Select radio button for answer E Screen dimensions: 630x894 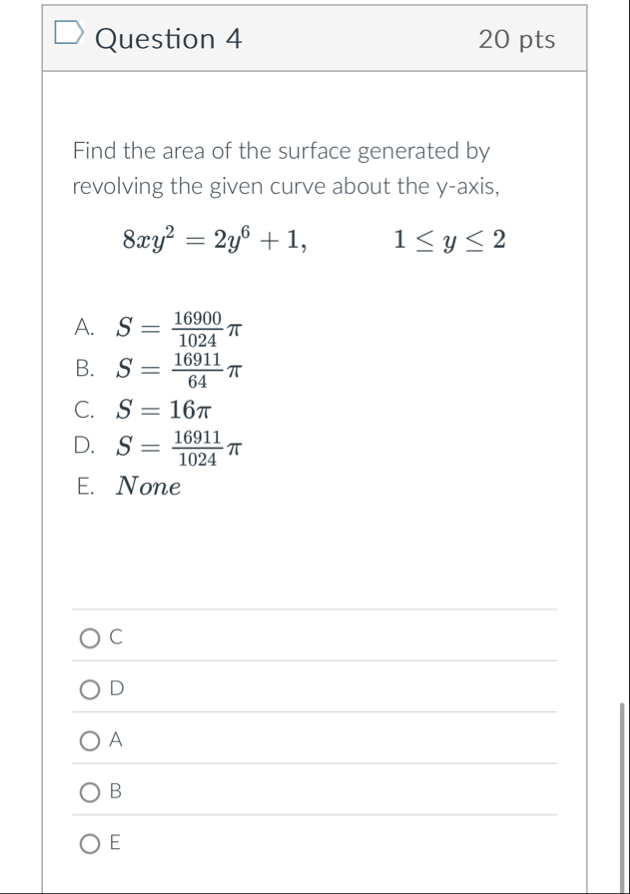pos(91,843)
